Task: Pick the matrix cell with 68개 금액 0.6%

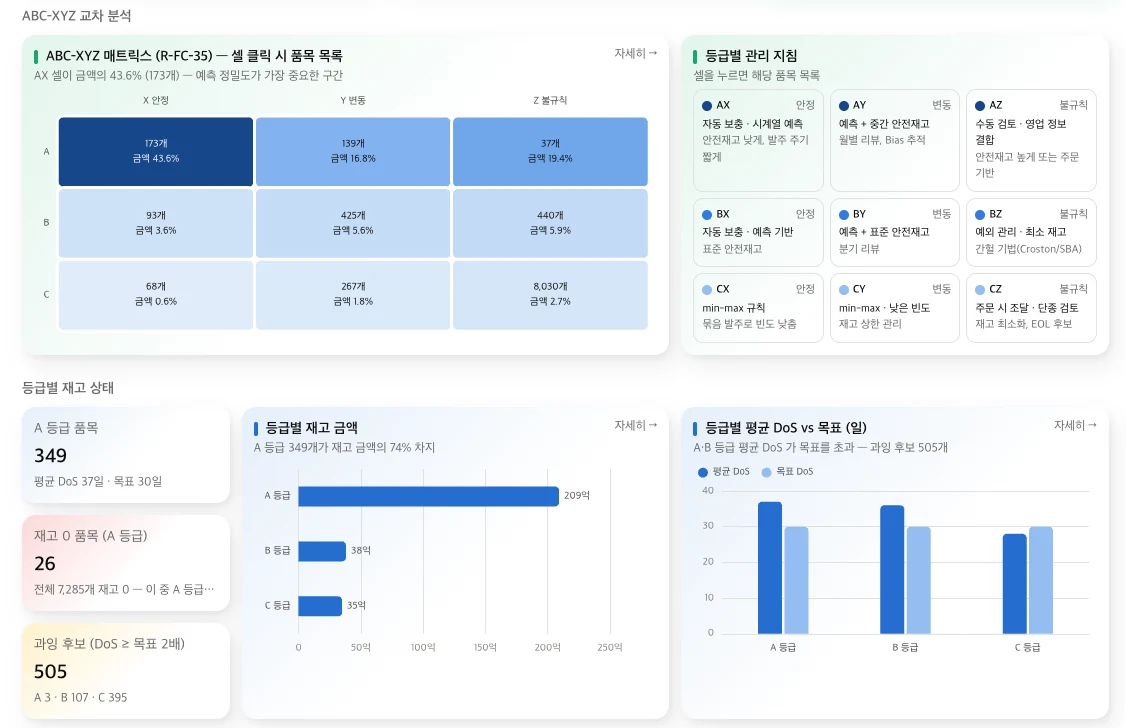Action: [156, 294]
